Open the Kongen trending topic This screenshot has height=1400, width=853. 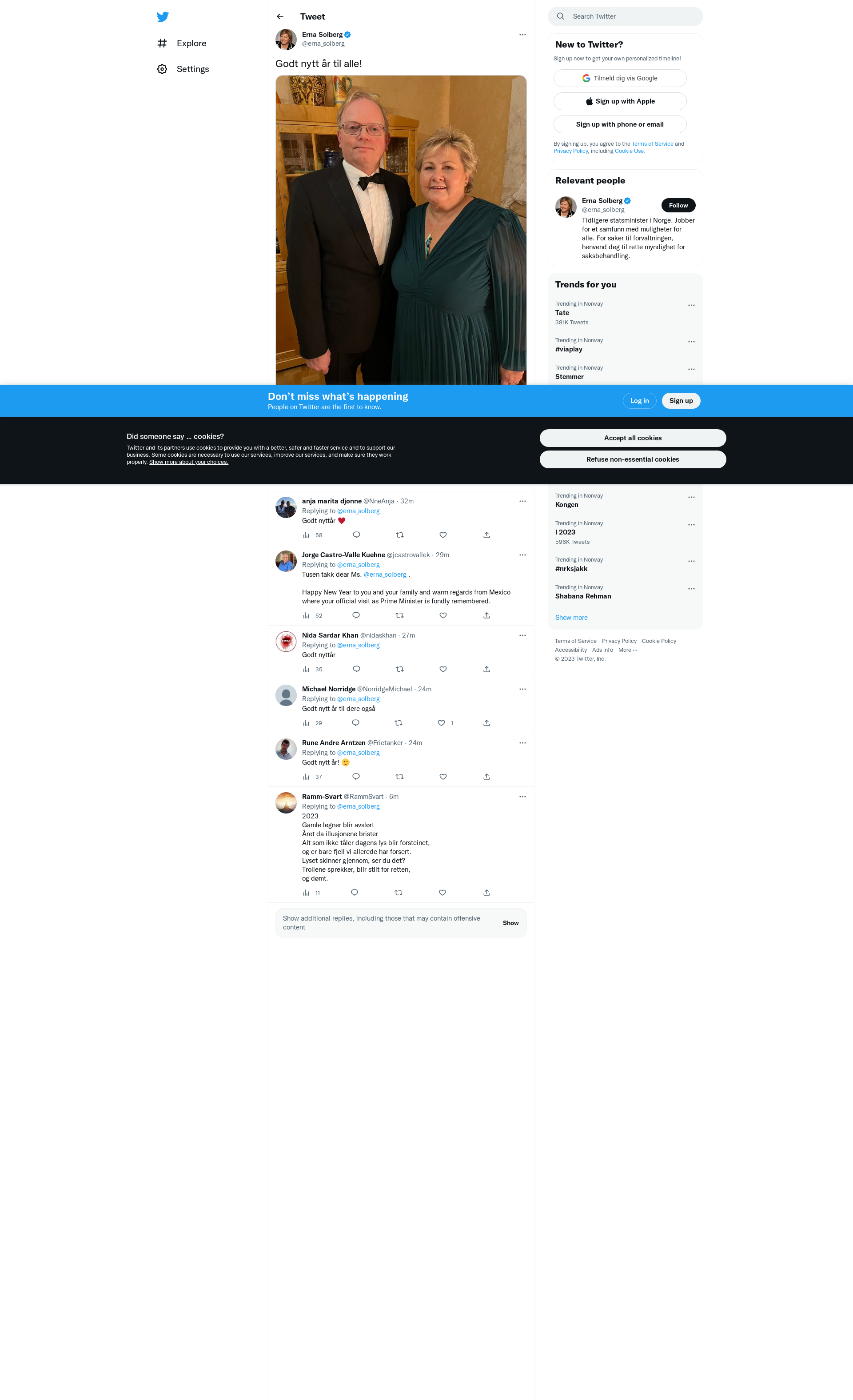[x=625, y=500]
